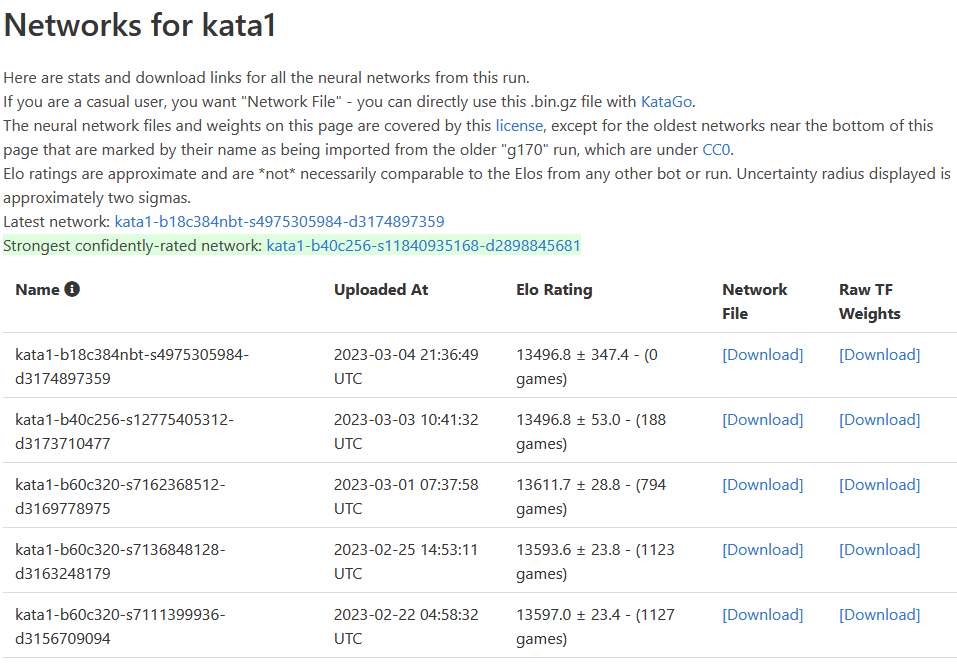Click the info icon next to Name

[72, 289]
